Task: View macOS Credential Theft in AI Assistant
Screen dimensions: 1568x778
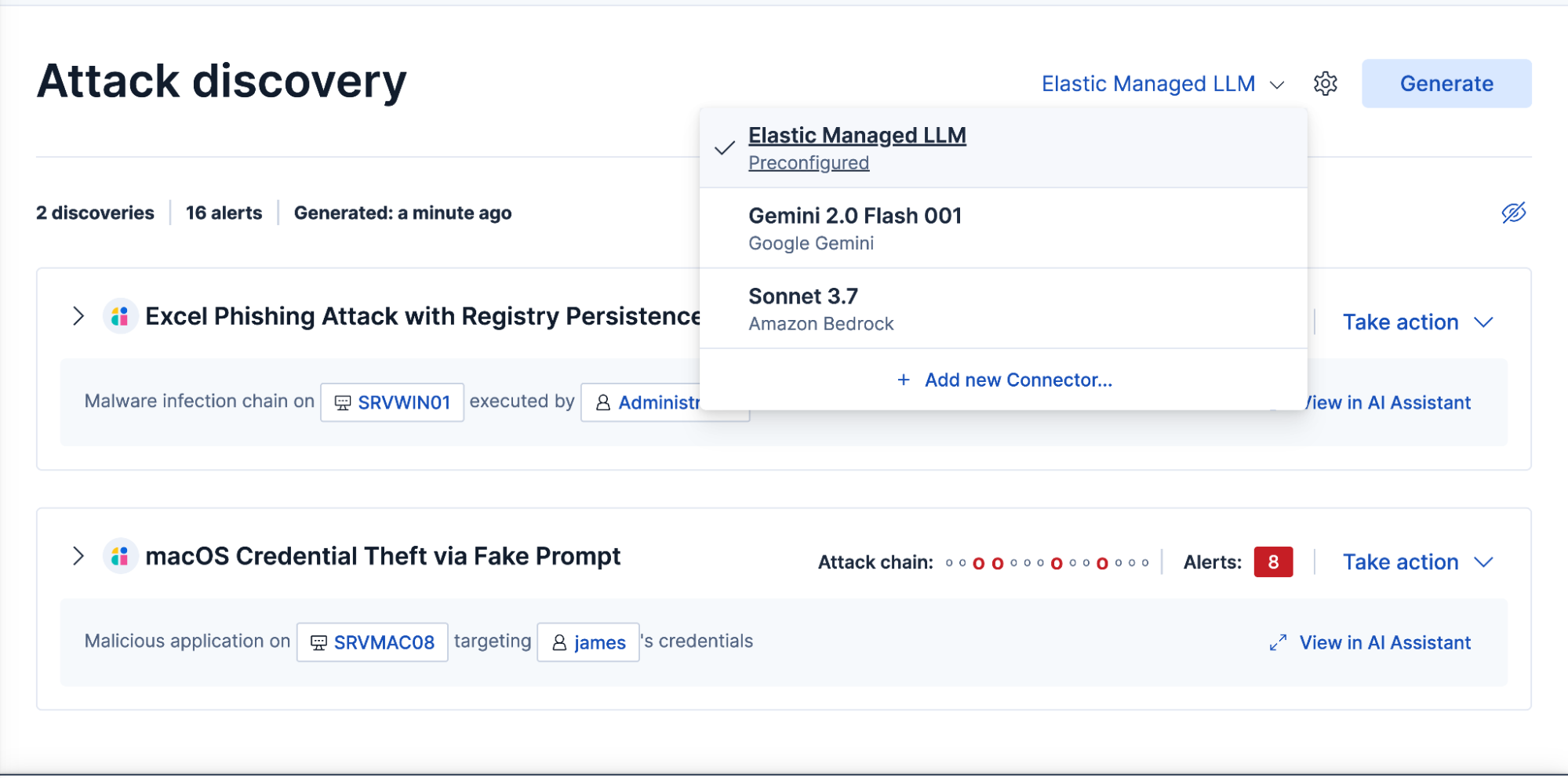Action: coord(1370,642)
